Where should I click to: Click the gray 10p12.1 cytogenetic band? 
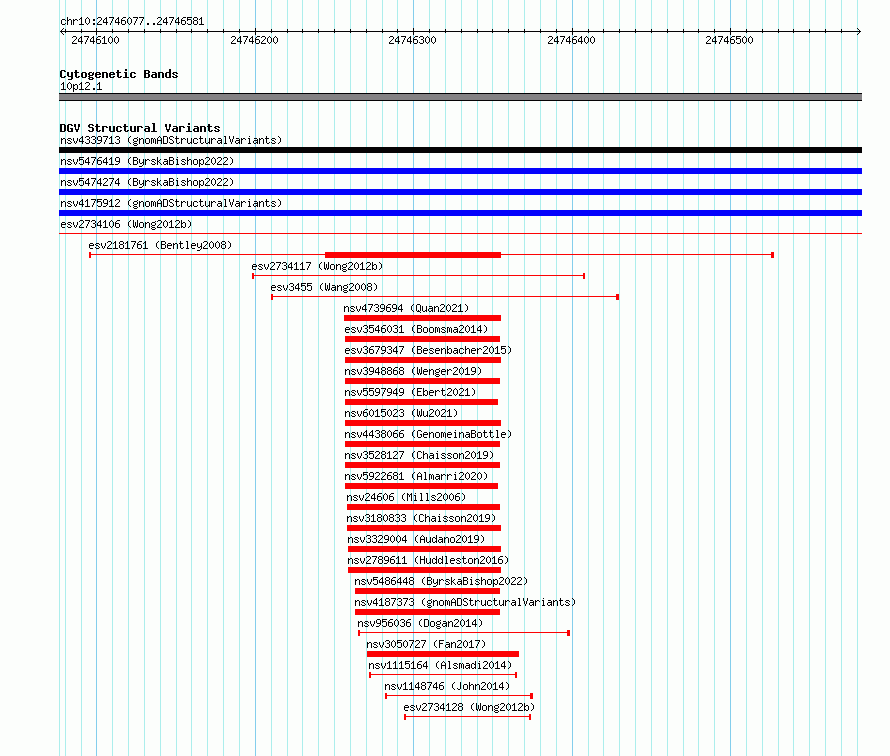pos(460,98)
